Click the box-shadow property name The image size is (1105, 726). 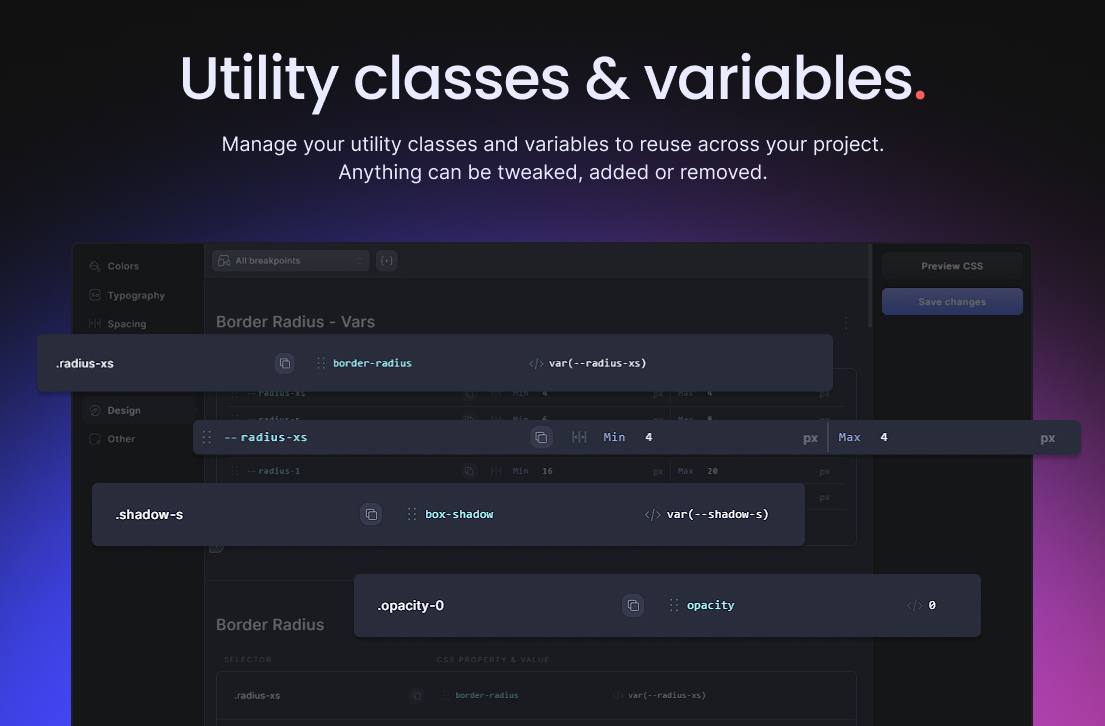coord(459,515)
